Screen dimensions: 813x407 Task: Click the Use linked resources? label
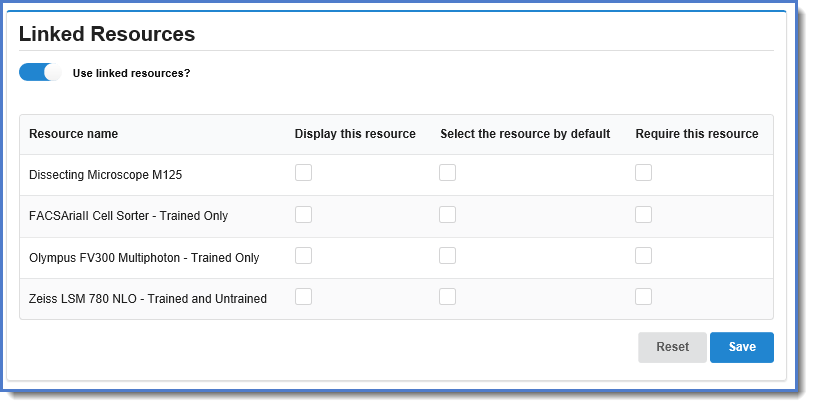coord(131,73)
